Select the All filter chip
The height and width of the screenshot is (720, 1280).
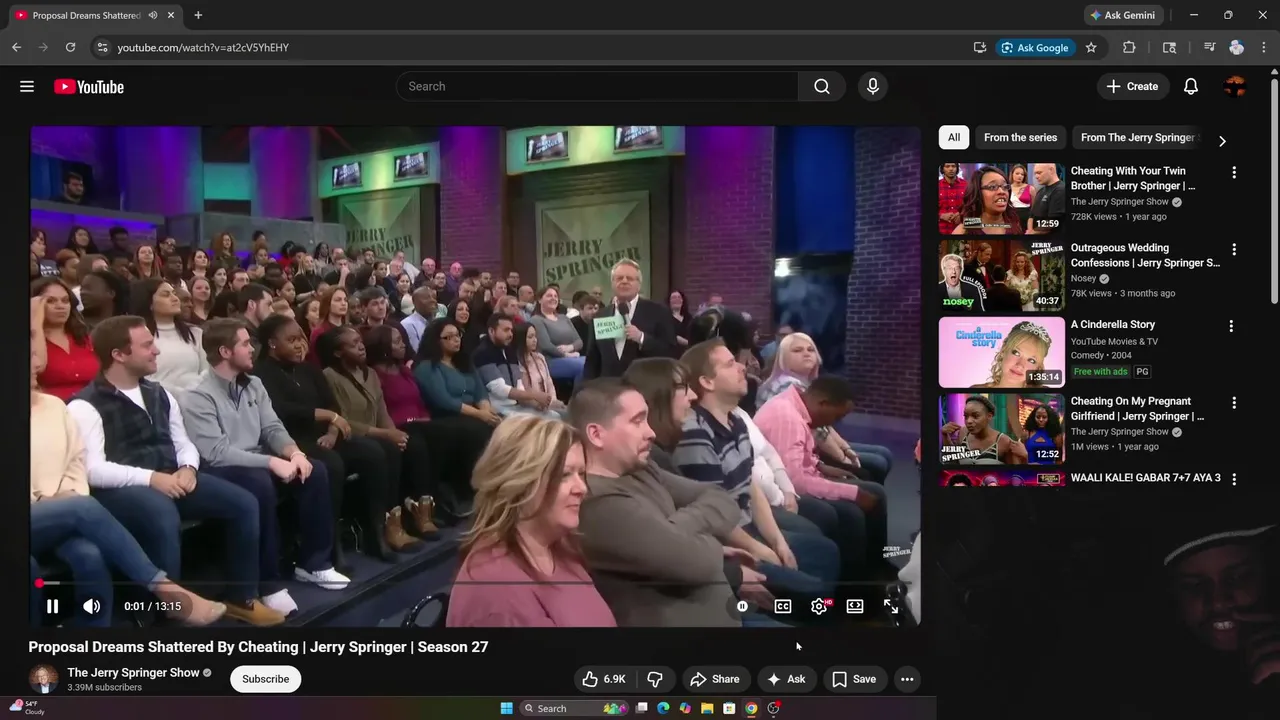pyautogui.click(x=954, y=138)
